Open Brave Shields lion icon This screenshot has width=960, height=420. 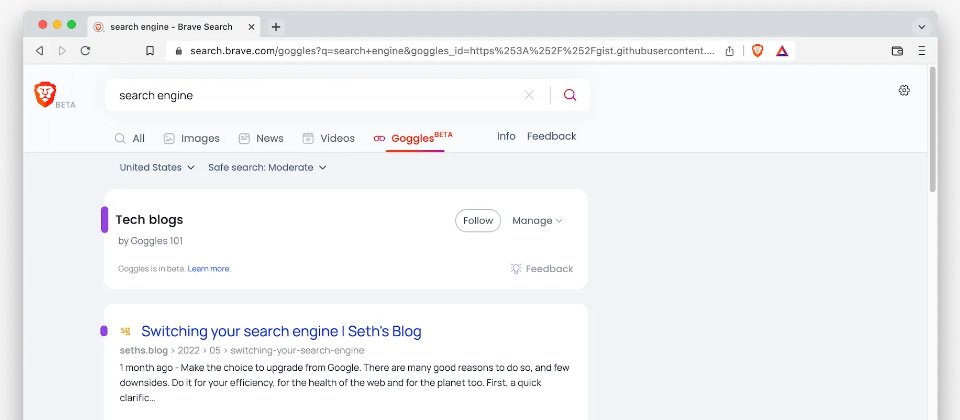(x=757, y=51)
